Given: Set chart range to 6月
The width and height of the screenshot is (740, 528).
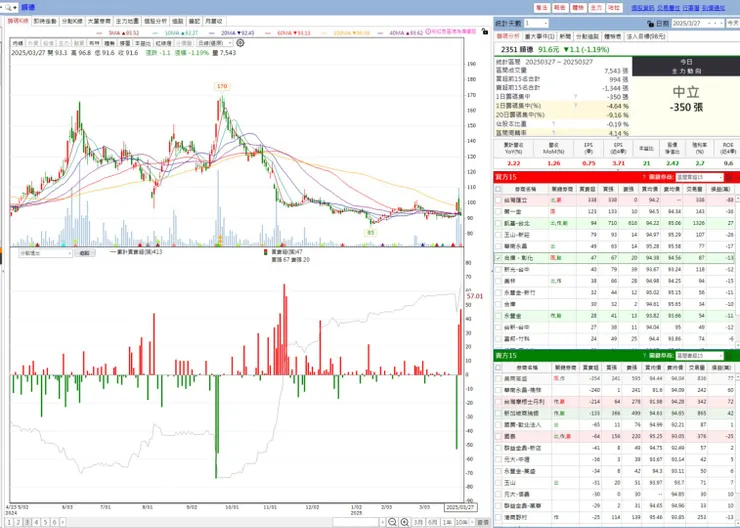Looking at the screenshot, I should (x=432, y=522).
